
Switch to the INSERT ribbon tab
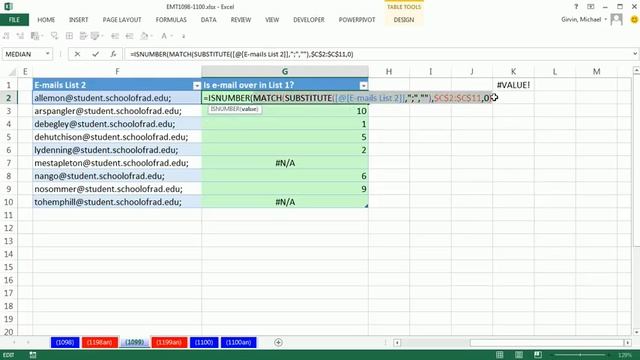coord(78,20)
